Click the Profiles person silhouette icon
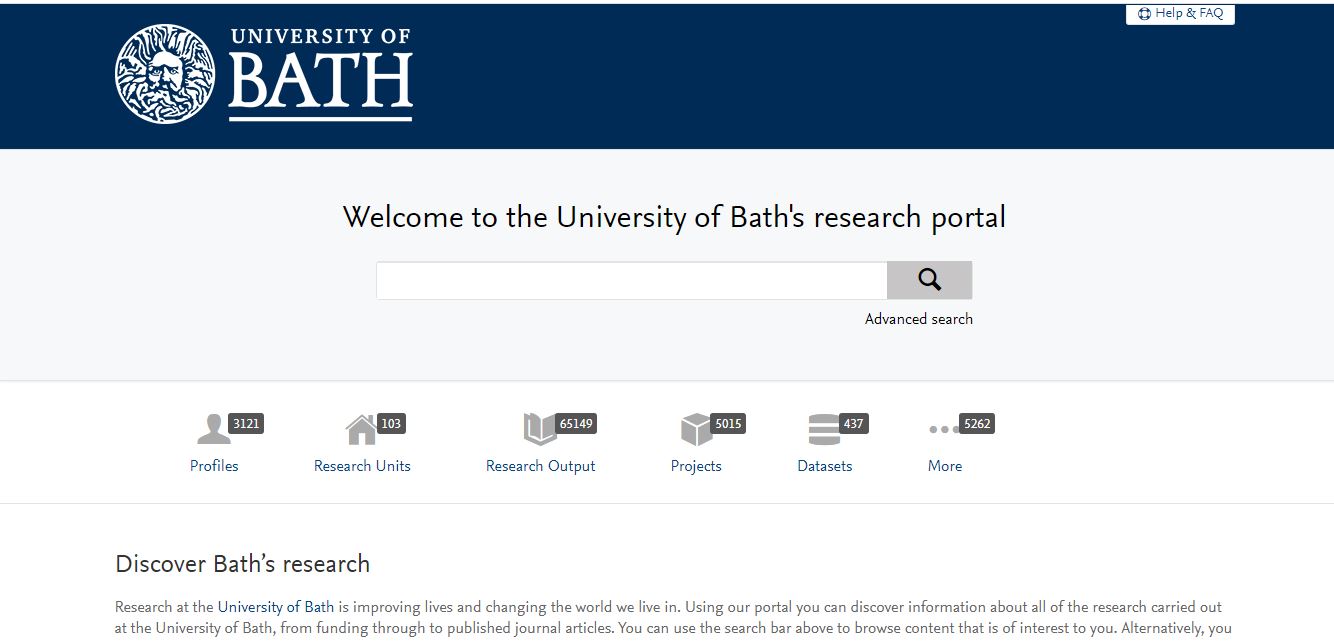The width and height of the screenshot is (1334, 641). click(213, 430)
